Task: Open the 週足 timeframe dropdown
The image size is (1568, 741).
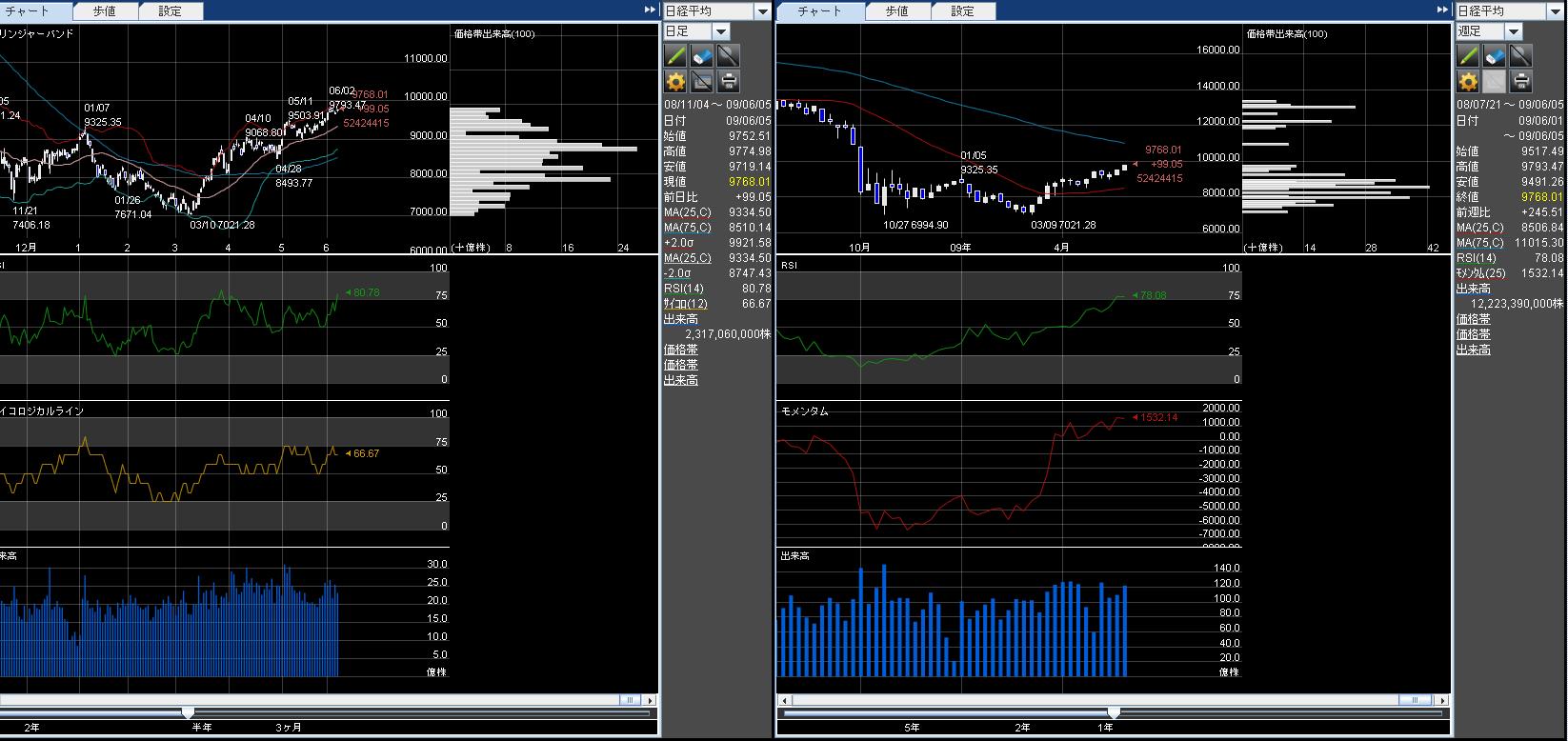Action: point(1514,31)
